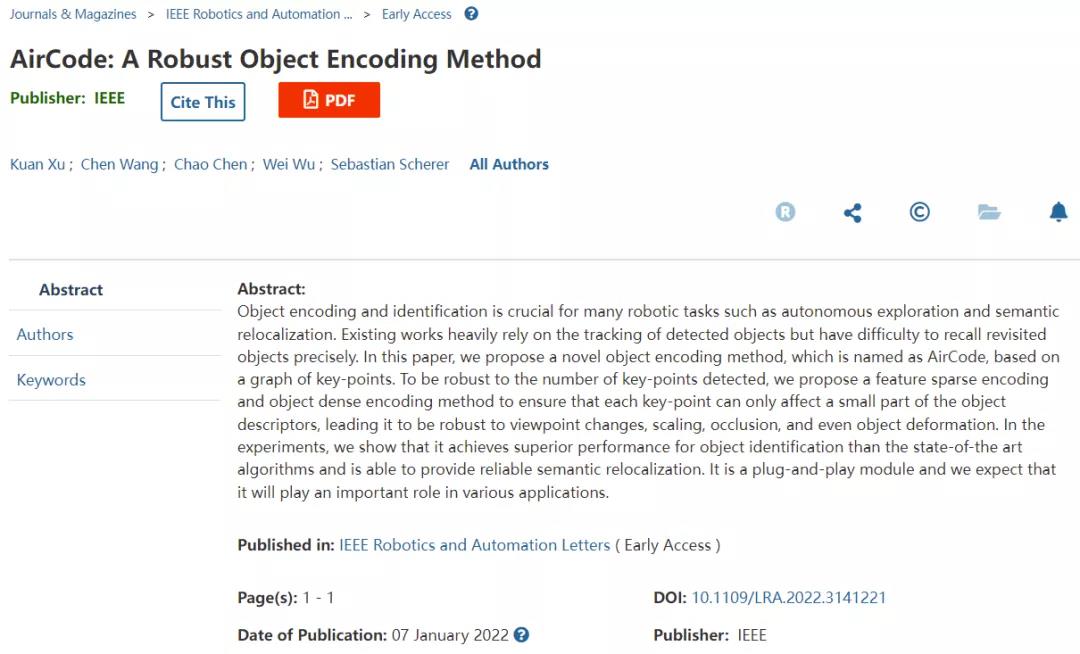Open the red PDF button
Screen dimensions: 1080x654
[x=329, y=100]
